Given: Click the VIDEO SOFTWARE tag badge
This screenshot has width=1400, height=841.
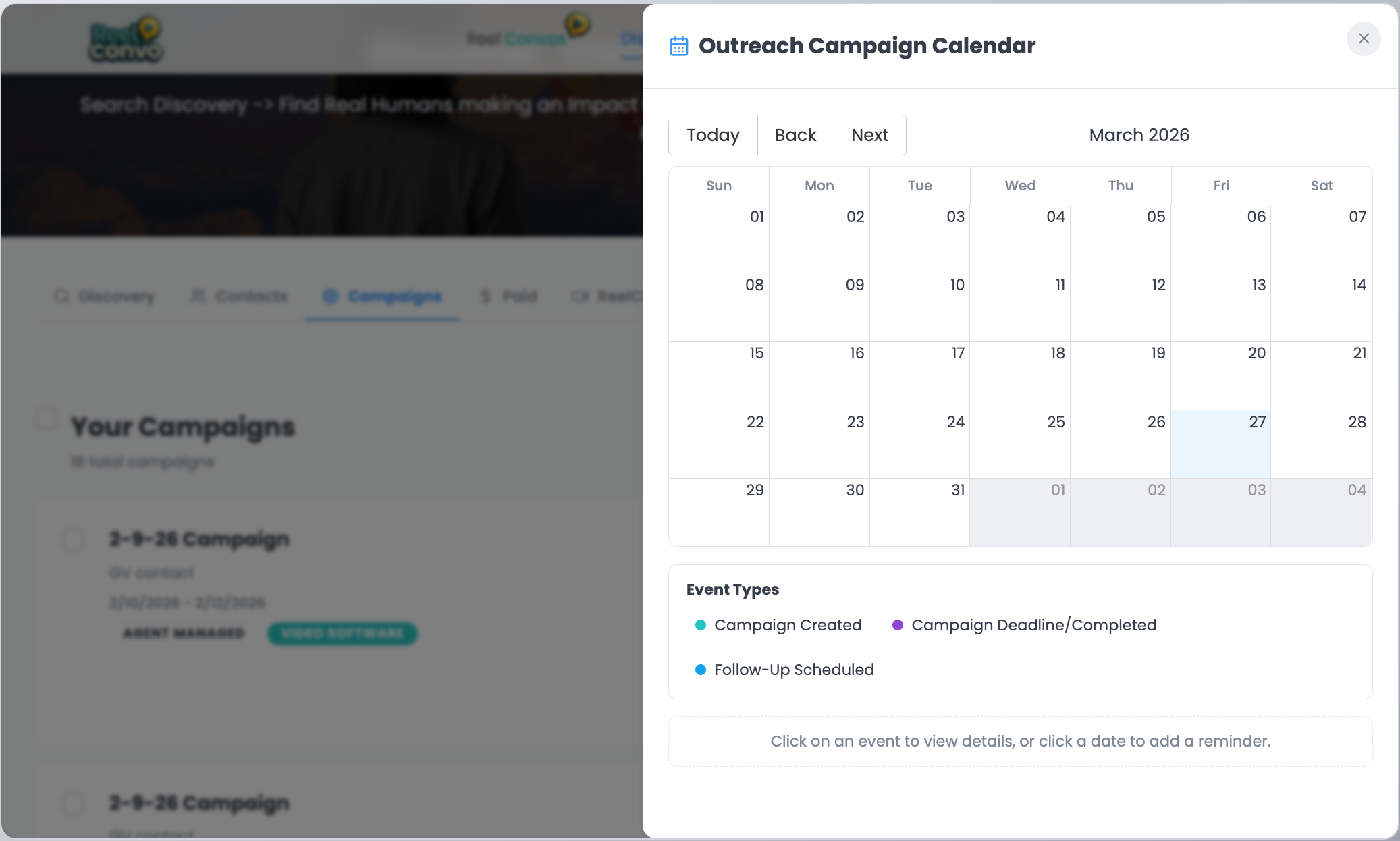Looking at the screenshot, I should [x=342, y=633].
